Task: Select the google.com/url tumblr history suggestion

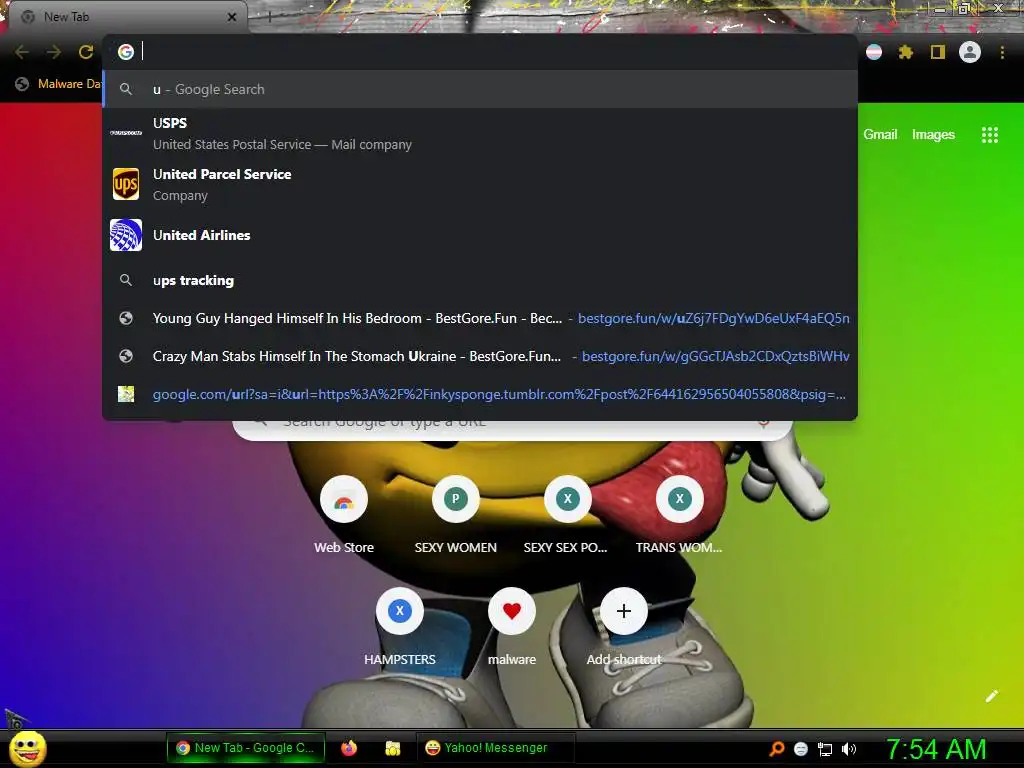Action: [x=480, y=394]
